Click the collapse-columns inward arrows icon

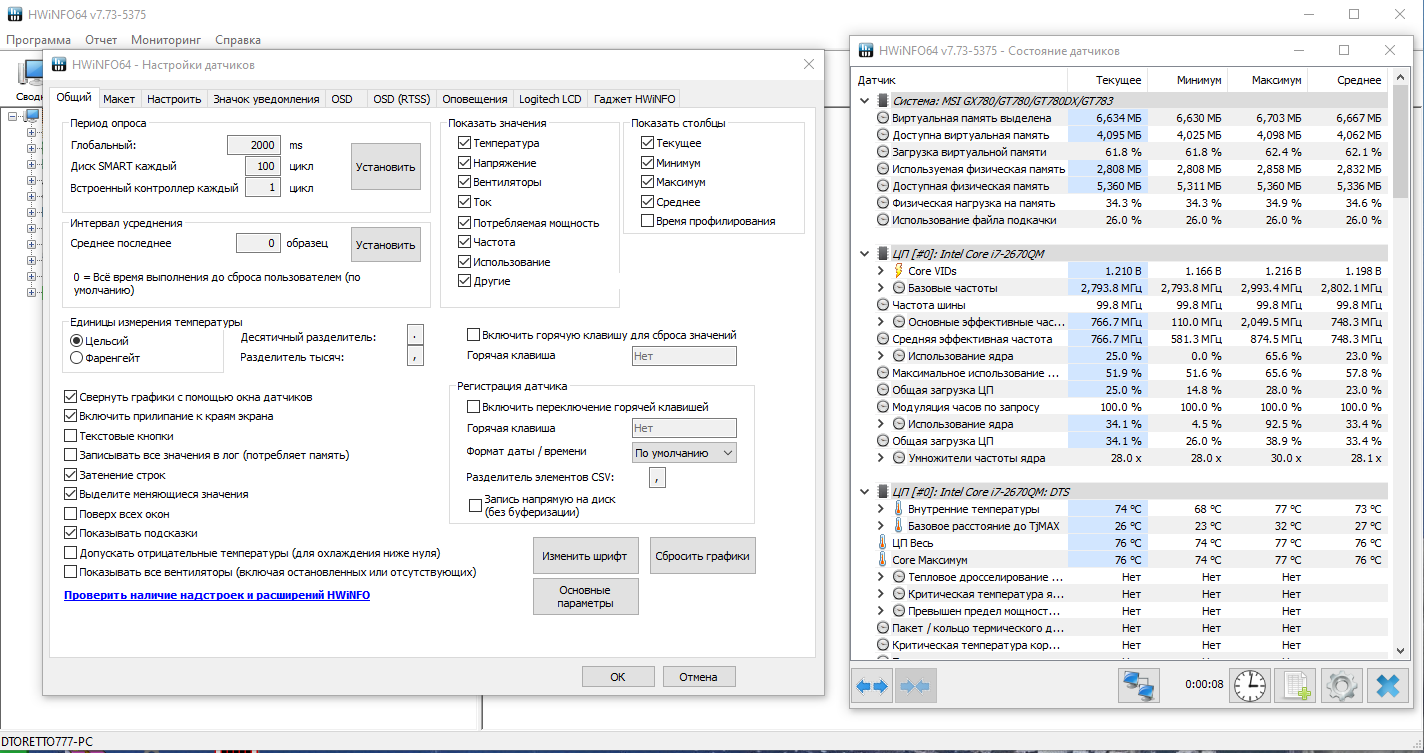pyautogui.click(x=915, y=686)
